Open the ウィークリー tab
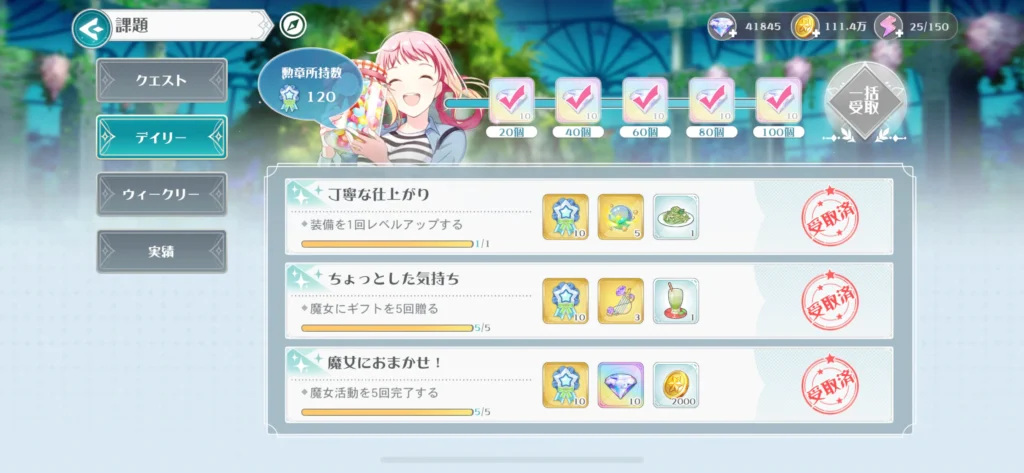The width and height of the screenshot is (1024, 473). 162,194
